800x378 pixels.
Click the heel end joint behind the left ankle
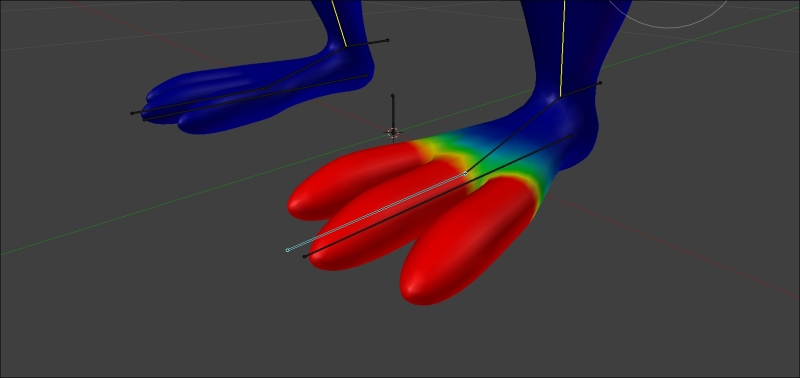388,40
